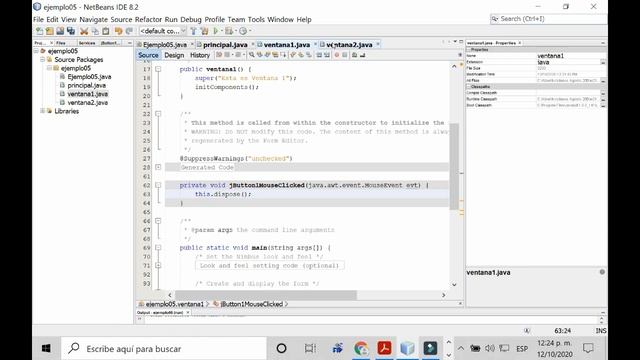Click the Search (Ctrl+I) field
This screenshot has height=360, width=640.
(548, 19)
